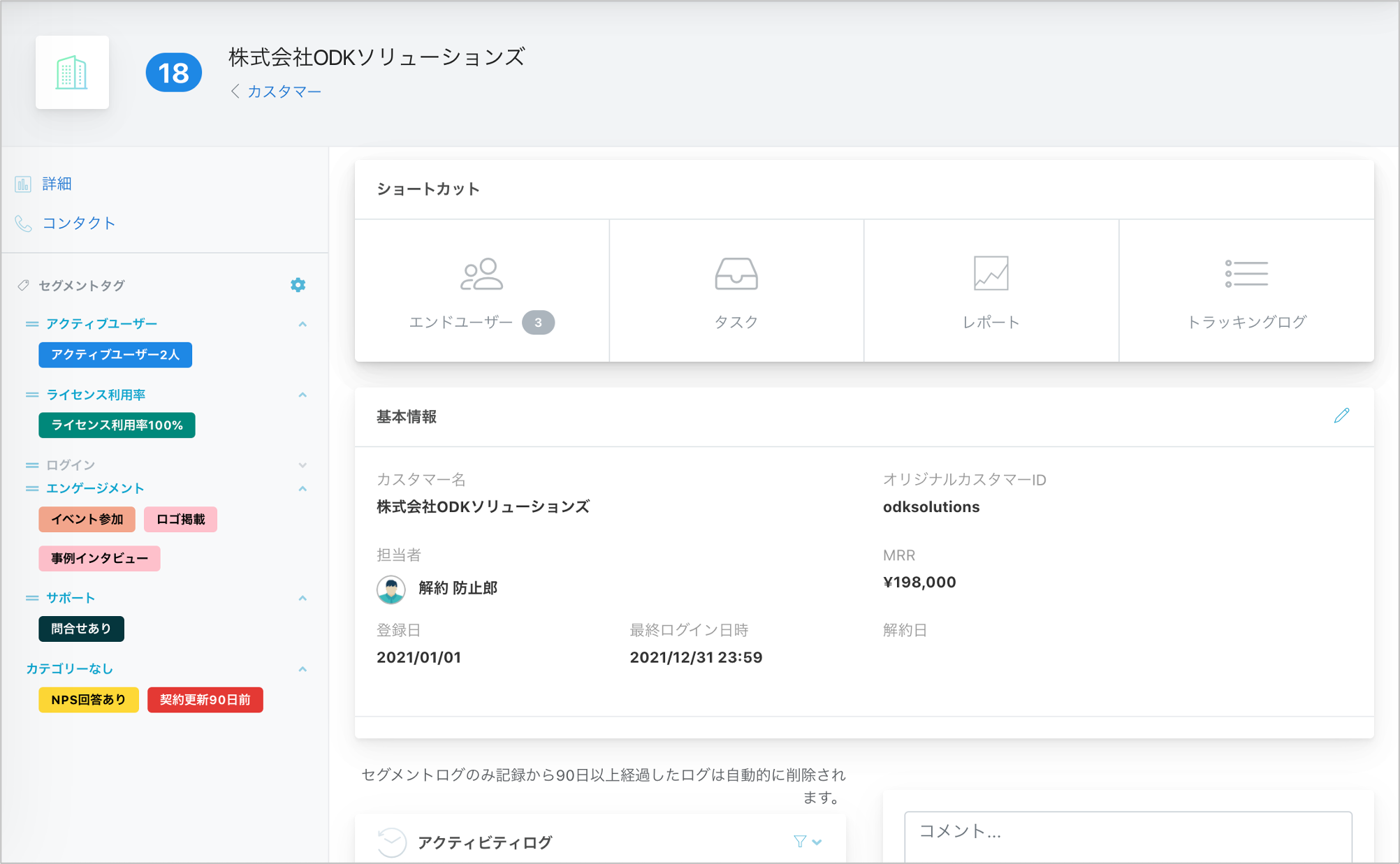Click the customer ID odksolutions
Image resolution: width=1400 pixels, height=864 pixels.
click(x=931, y=507)
